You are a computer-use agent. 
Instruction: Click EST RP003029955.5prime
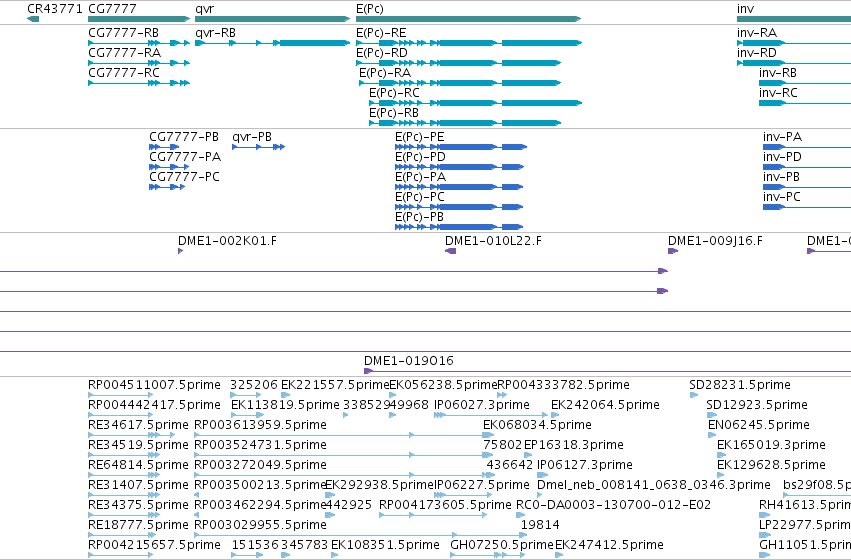359,535
